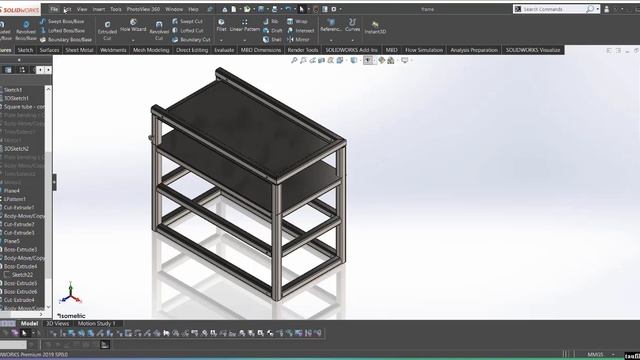The height and width of the screenshot is (360, 640).
Task: Use the Shell tool
Action: pos(272,40)
